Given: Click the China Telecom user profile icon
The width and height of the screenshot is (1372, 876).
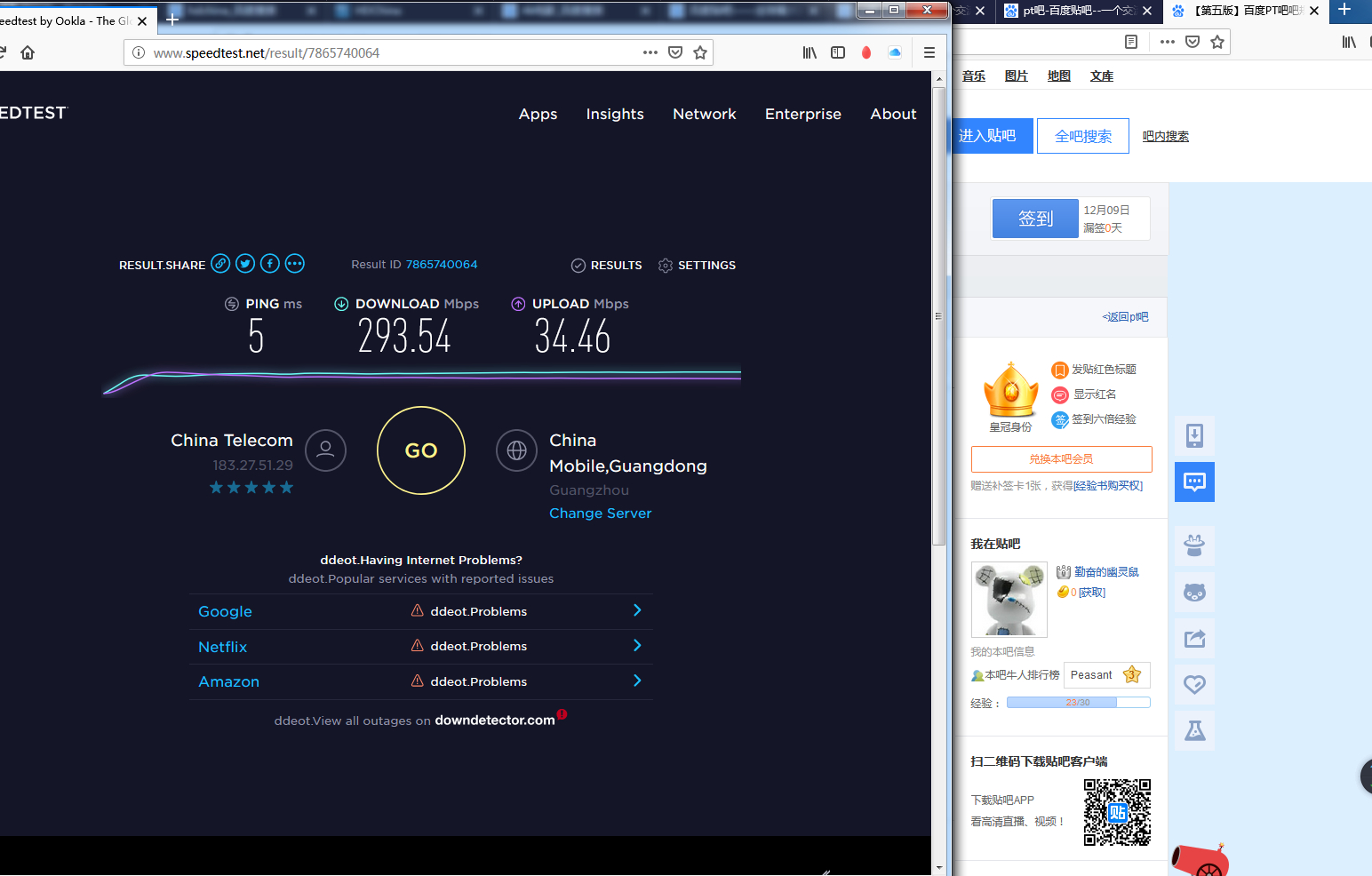Looking at the screenshot, I should point(325,450).
